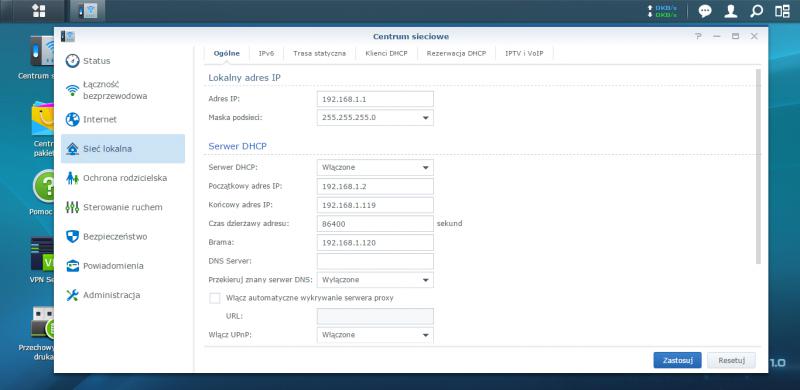Expand the Maska podsieci dropdown
The width and height of the screenshot is (800, 390).
(426, 118)
